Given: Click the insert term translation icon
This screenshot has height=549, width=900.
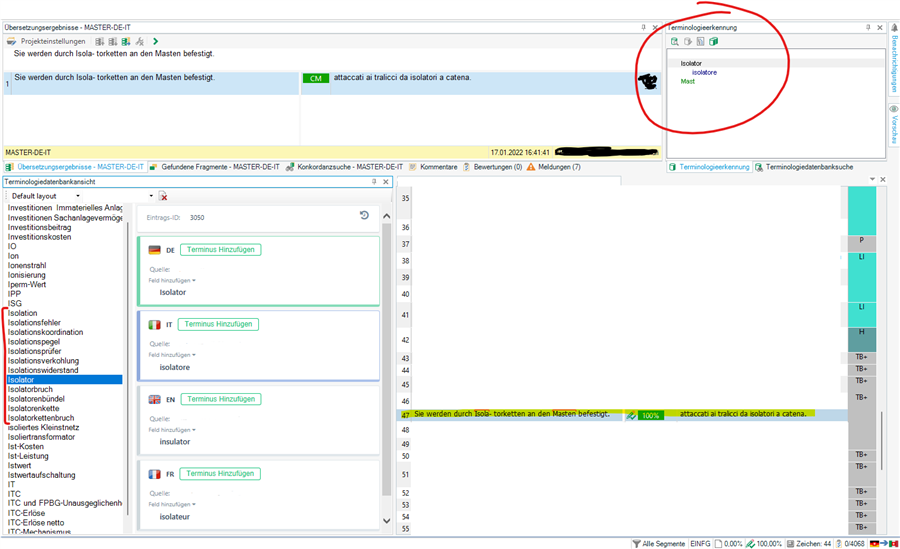Looking at the screenshot, I should [x=688, y=41].
